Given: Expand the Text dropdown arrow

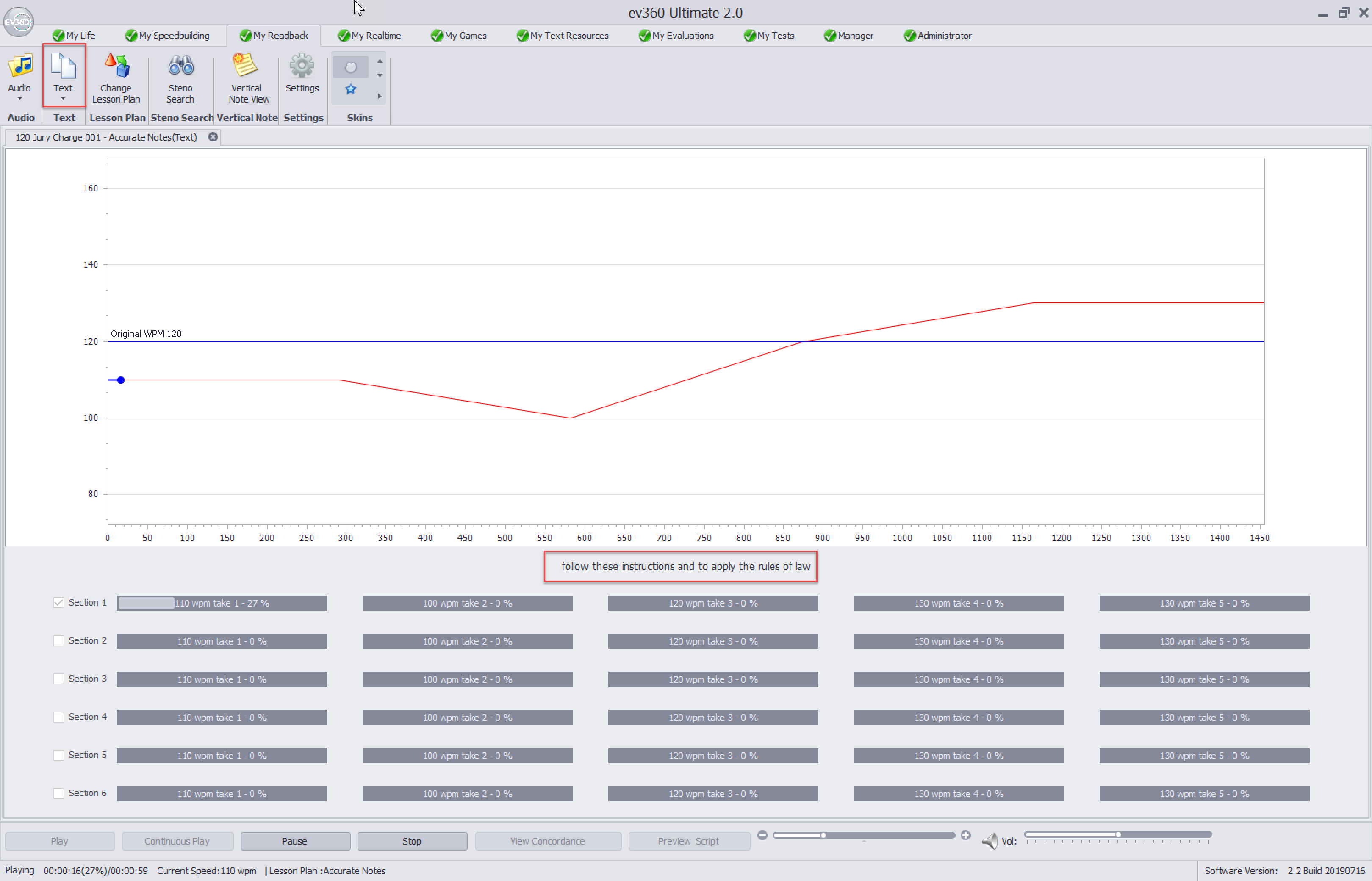Looking at the screenshot, I should click(x=63, y=100).
